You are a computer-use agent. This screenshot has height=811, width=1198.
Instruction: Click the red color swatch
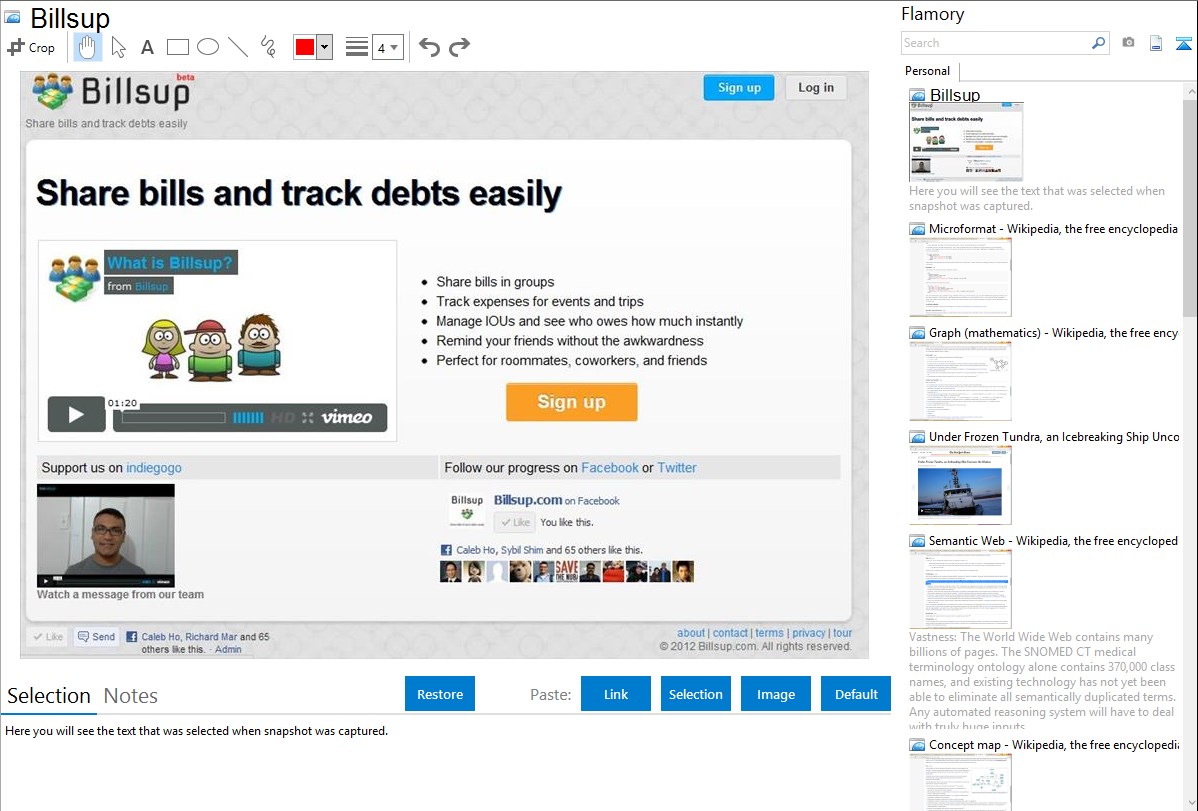305,47
